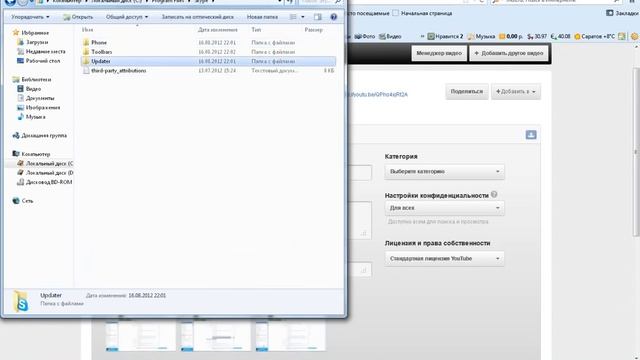Click the download icon on the YouTube page
Viewport: 640px width, 360px height.
point(531,135)
